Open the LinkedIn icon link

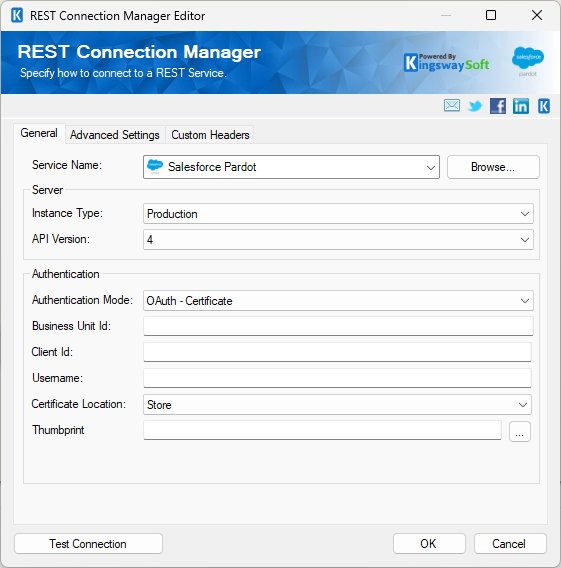[x=521, y=106]
